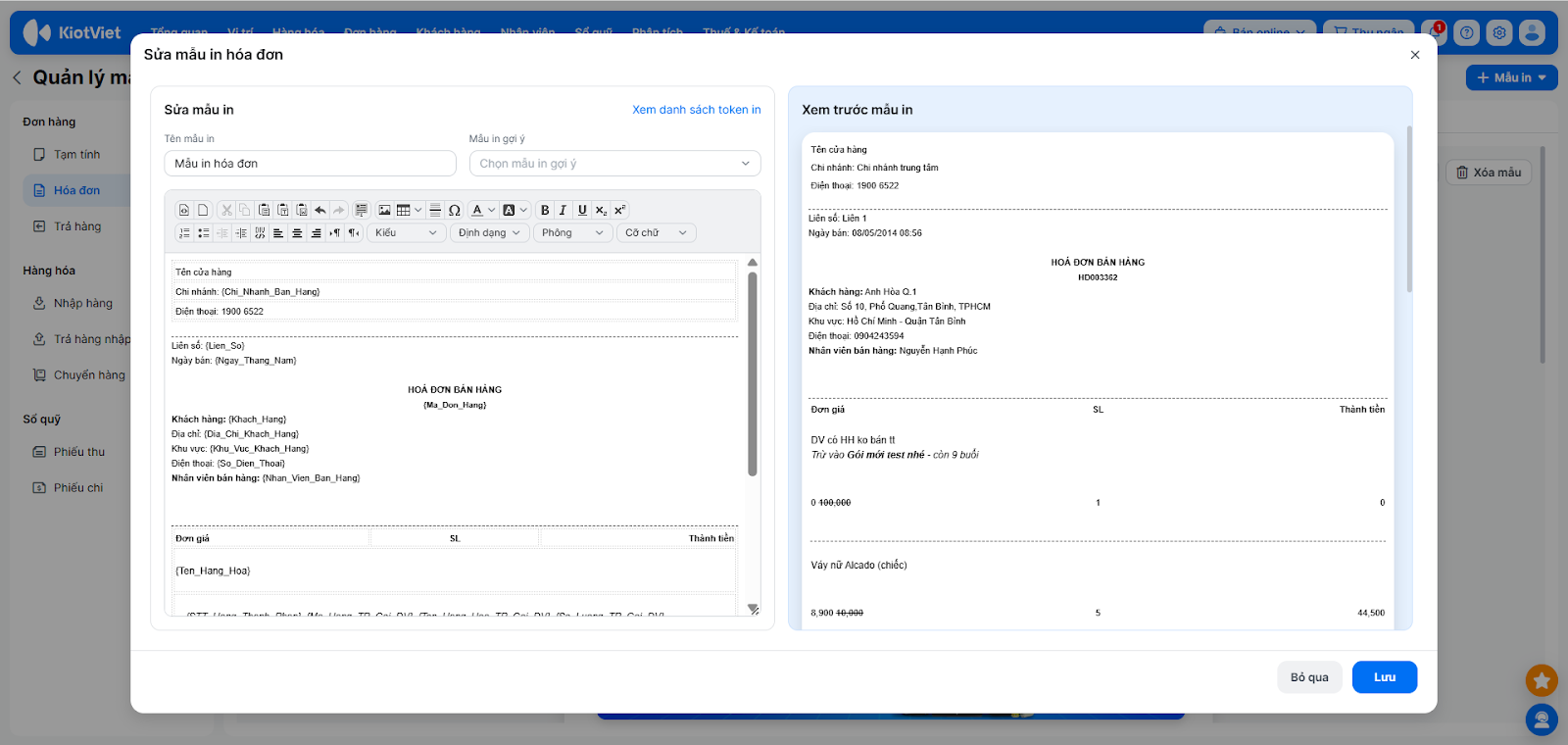Click the Tên mẫu in input field
The width and height of the screenshot is (1568, 745).
(x=310, y=164)
